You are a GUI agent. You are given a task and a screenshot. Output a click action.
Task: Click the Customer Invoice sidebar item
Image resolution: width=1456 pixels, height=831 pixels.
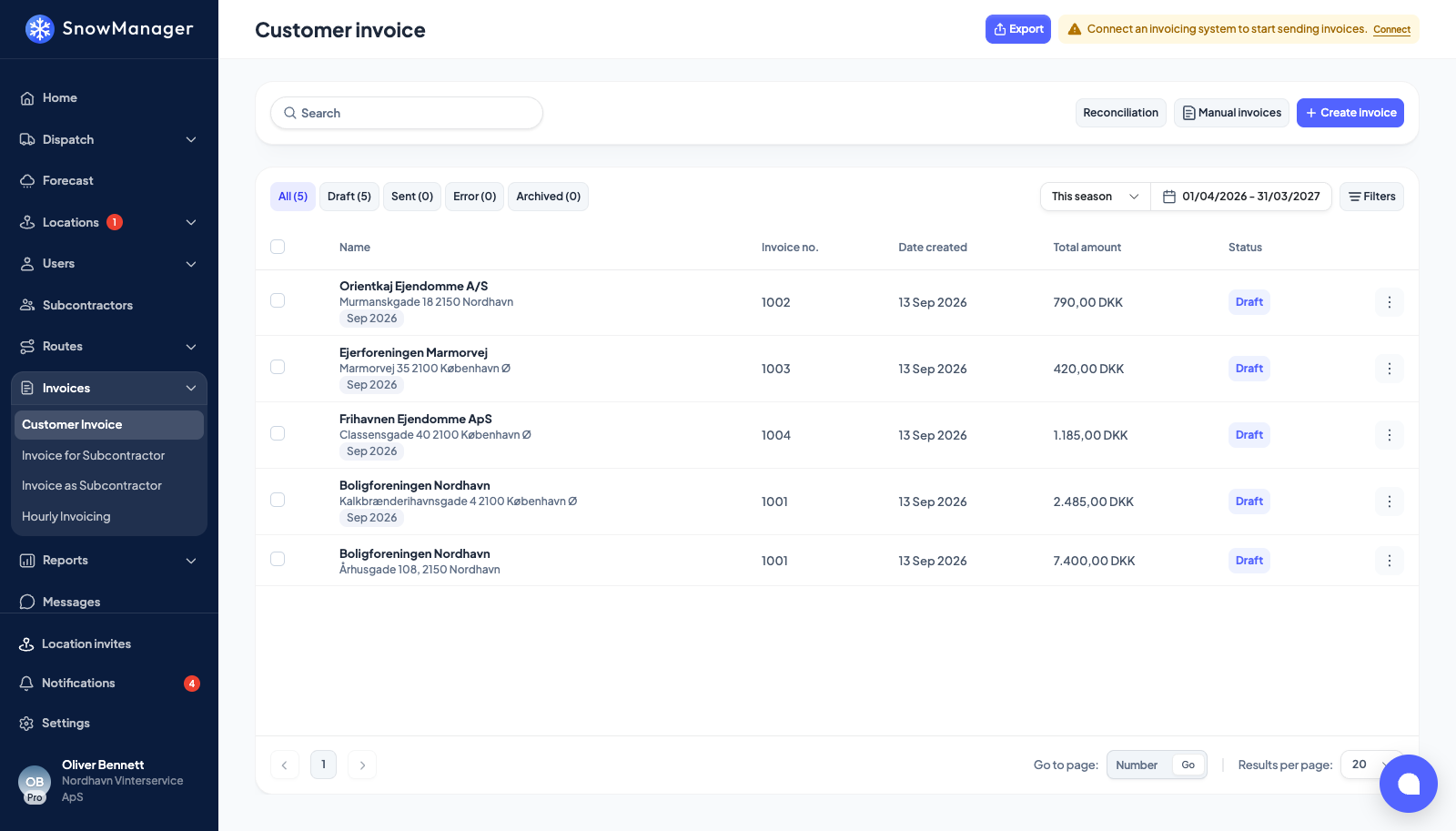109,425
